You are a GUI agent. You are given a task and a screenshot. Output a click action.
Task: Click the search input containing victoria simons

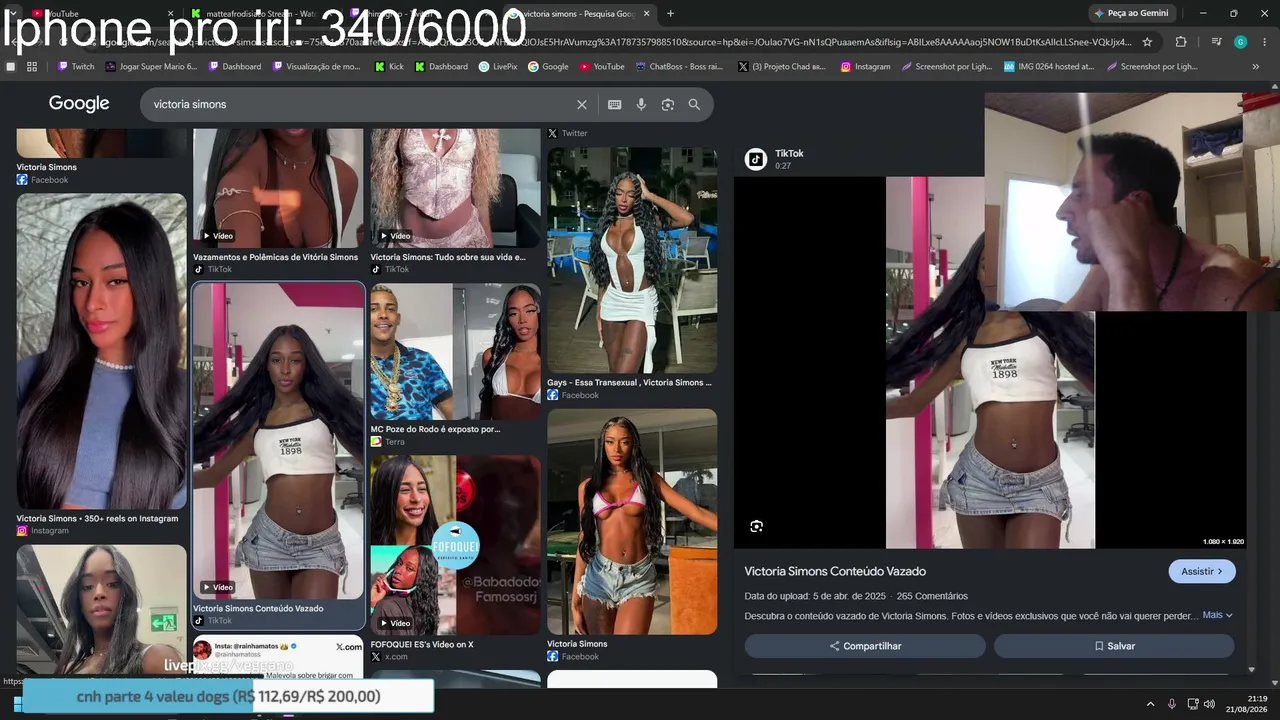tap(360, 104)
